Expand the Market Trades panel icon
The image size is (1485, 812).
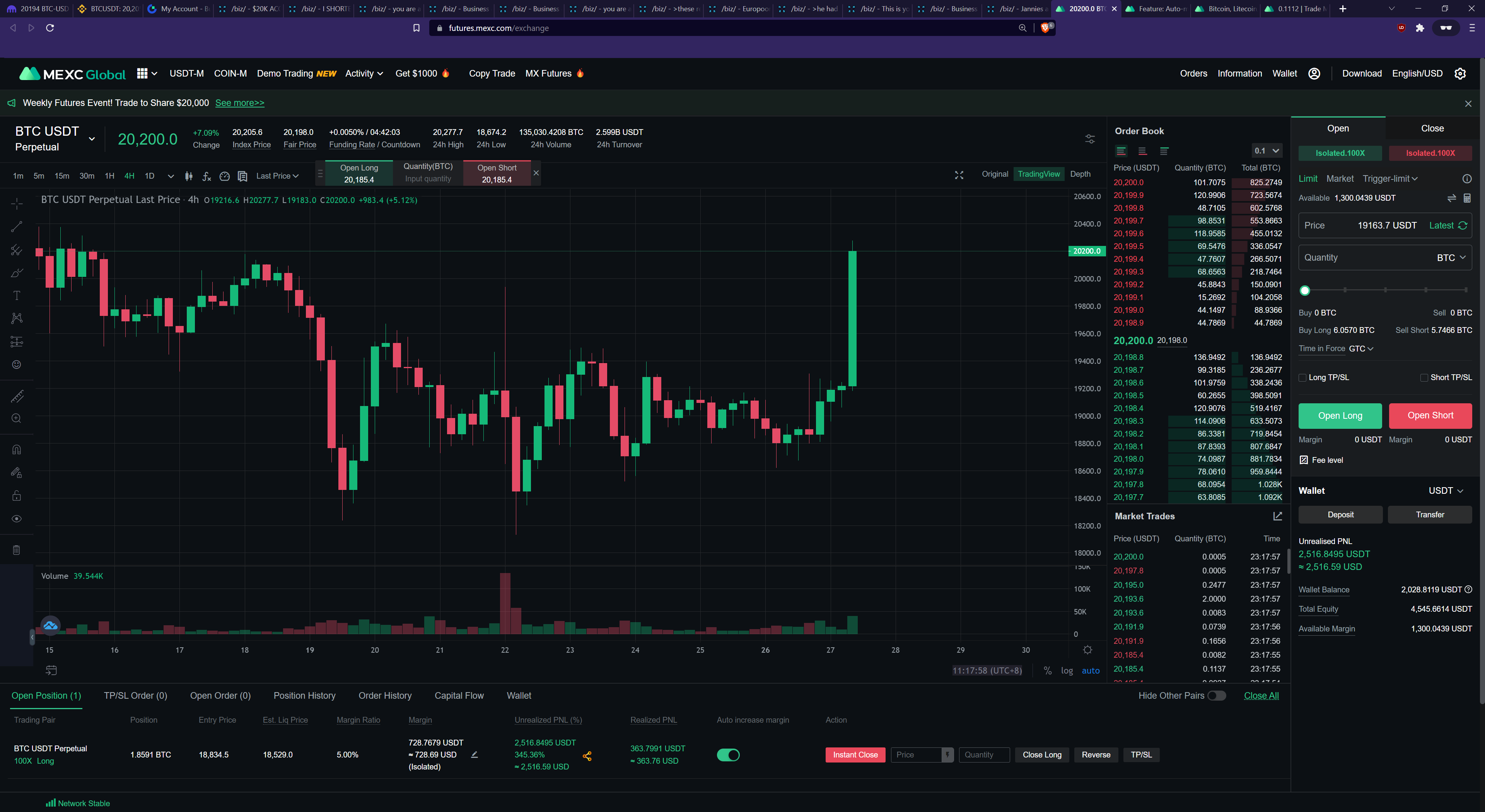[x=1277, y=516]
